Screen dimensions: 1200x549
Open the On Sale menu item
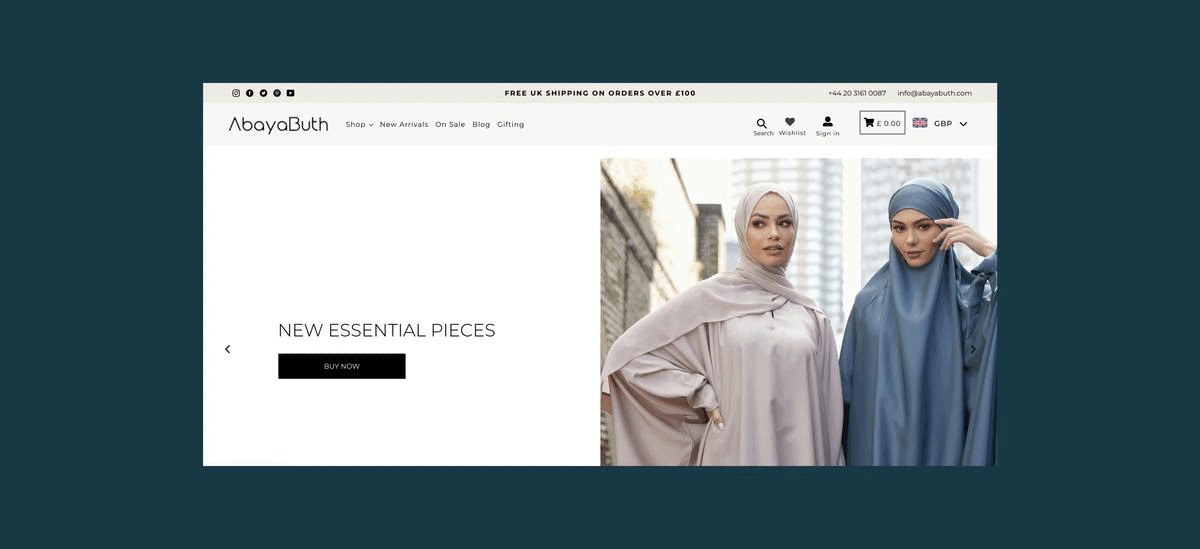coord(450,125)
